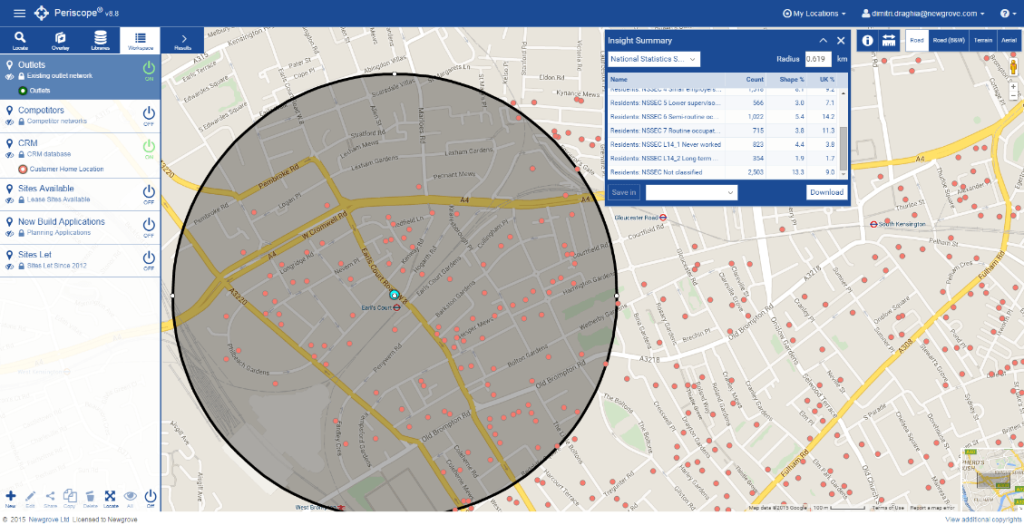Open the help question mark icon

tap(1004, 13)
